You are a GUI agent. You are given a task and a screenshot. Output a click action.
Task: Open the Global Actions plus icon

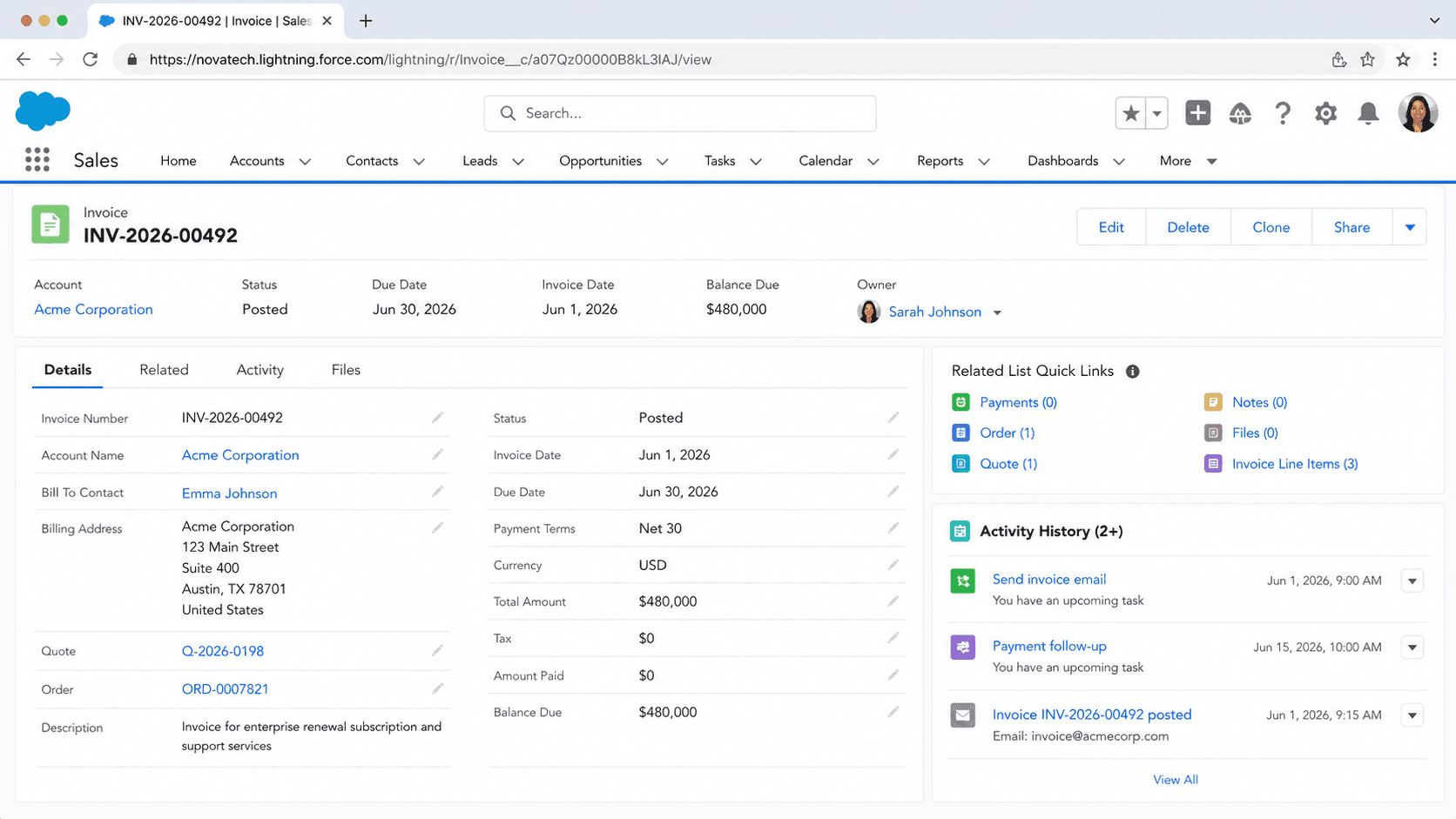pos(1198,113)
